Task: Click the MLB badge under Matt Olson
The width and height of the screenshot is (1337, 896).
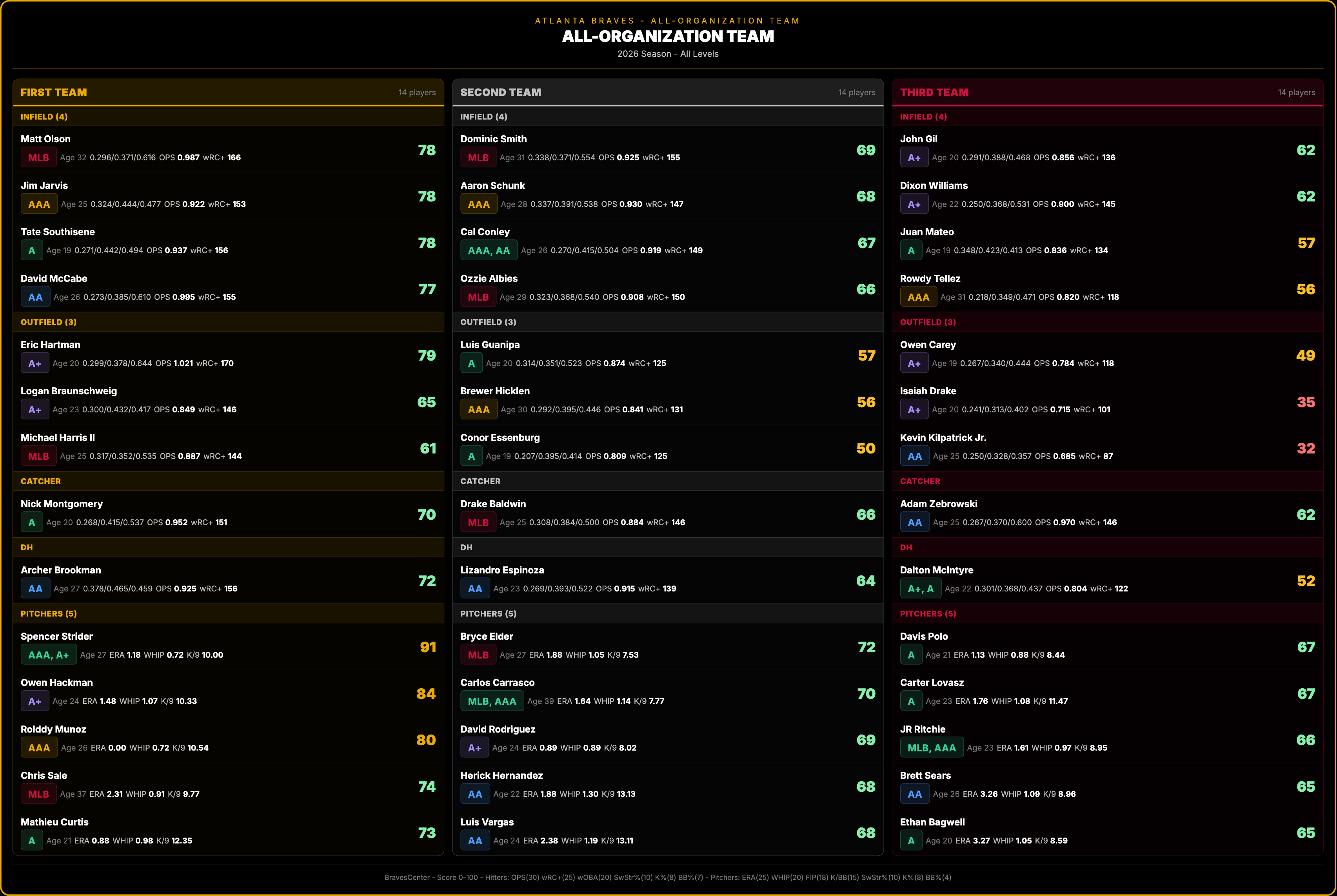Action: click(38, 158)
